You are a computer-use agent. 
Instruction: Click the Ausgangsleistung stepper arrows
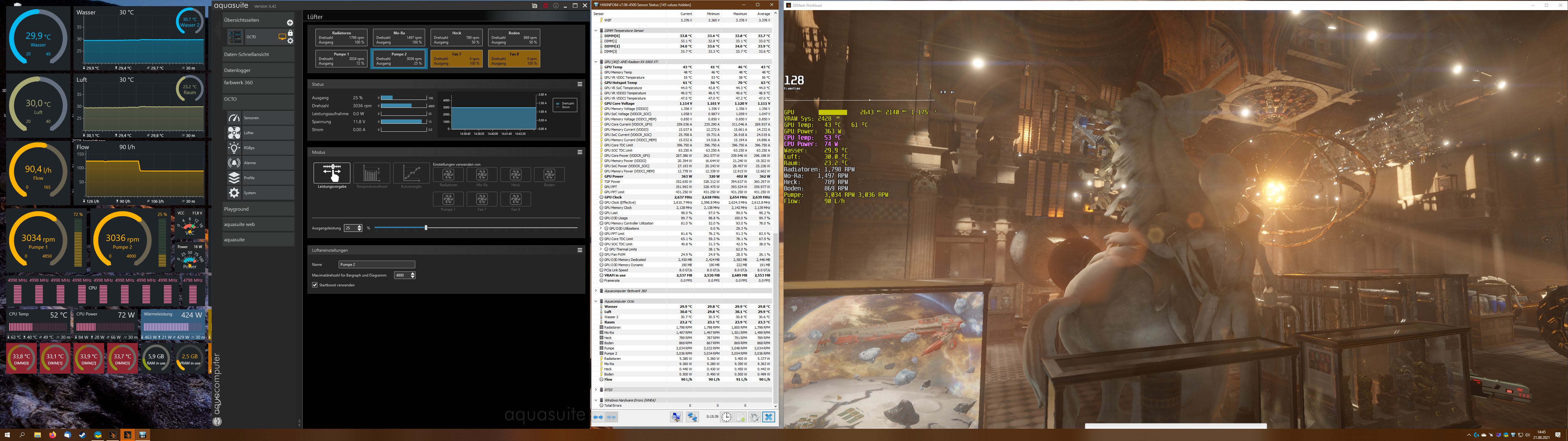point(360,228)
